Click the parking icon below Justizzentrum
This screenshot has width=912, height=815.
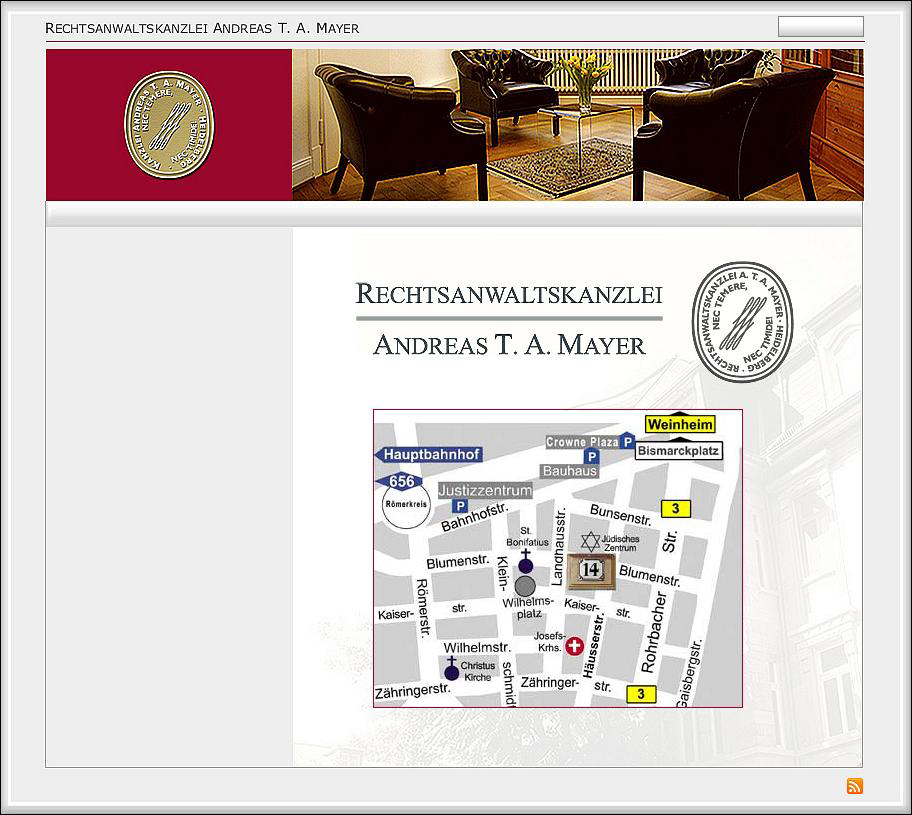(x=460, y=506)
